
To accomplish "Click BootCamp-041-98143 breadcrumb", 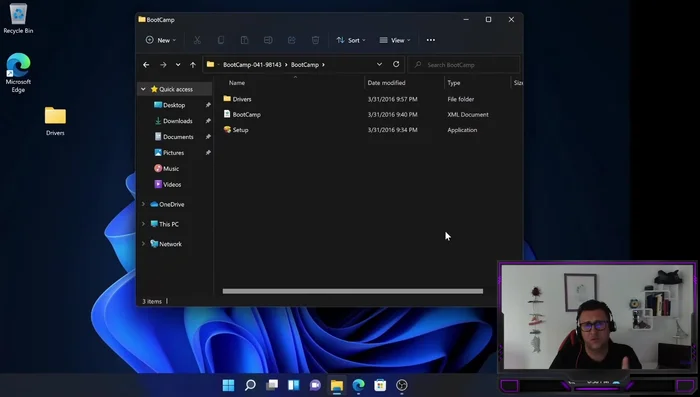I will click(252, 65).
